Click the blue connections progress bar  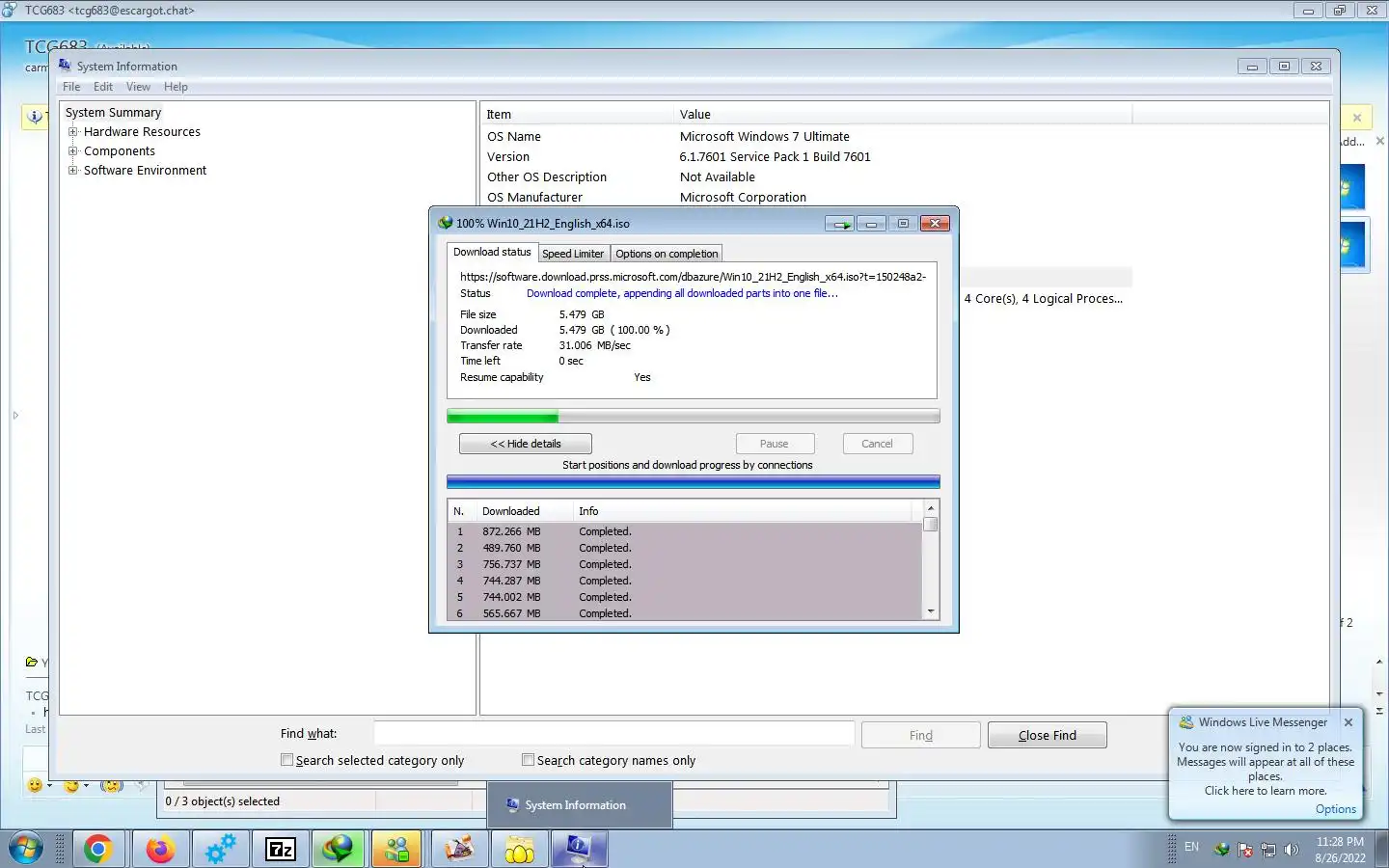tap(694, 481)
